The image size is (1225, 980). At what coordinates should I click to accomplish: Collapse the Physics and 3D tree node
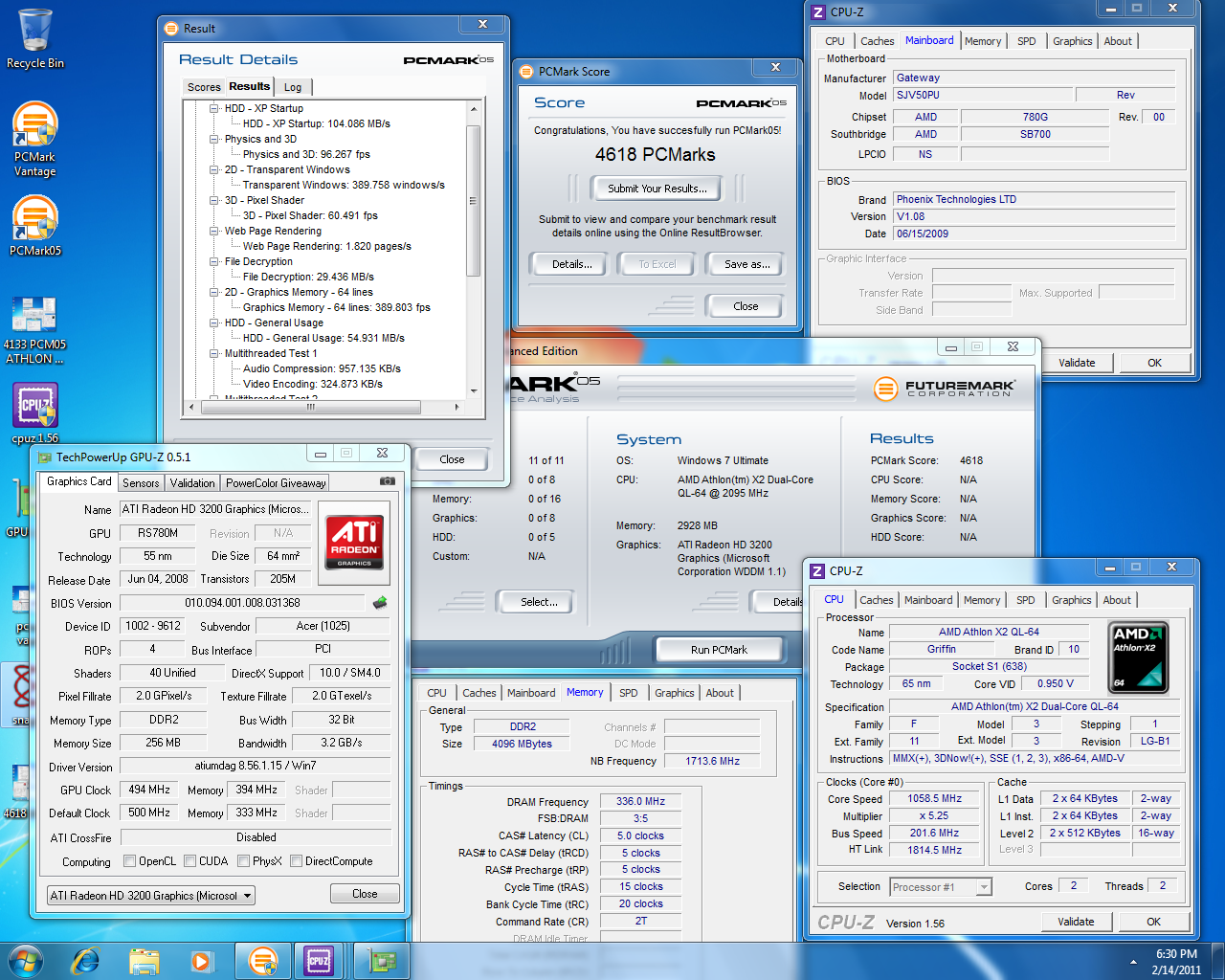point(214,139)
